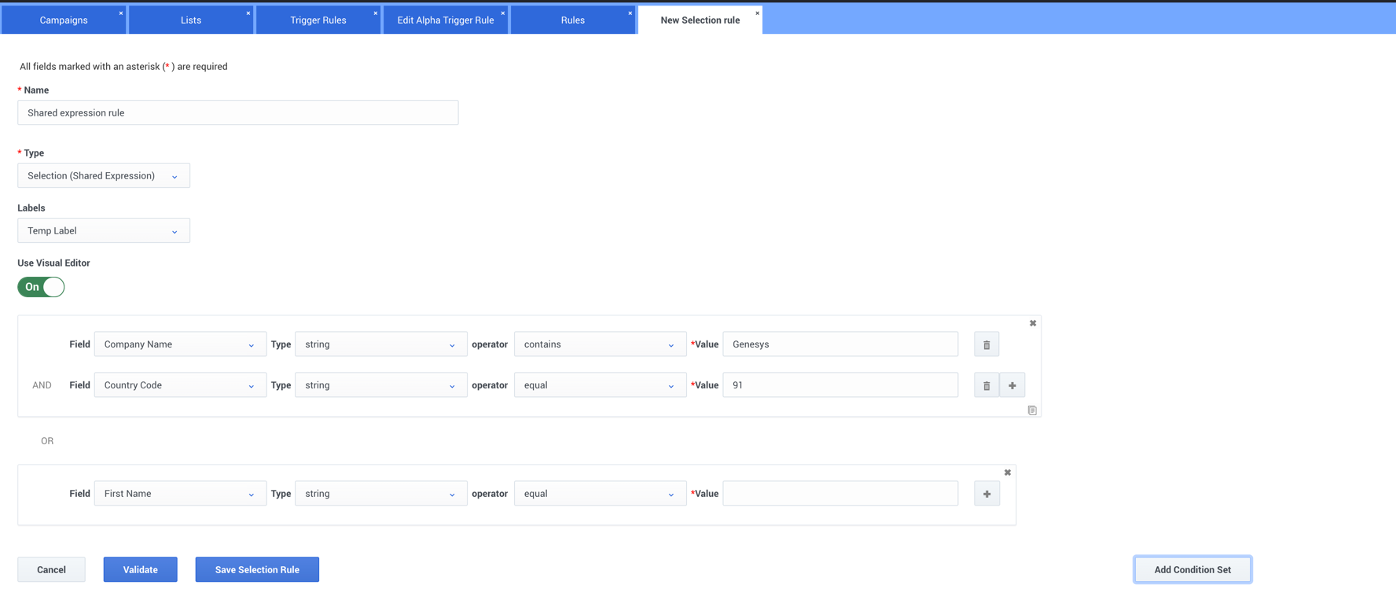This screenshot has width=1396, height=608.
Task: Click the note icon in first condition set
Action: click(x=1032, y=410)
